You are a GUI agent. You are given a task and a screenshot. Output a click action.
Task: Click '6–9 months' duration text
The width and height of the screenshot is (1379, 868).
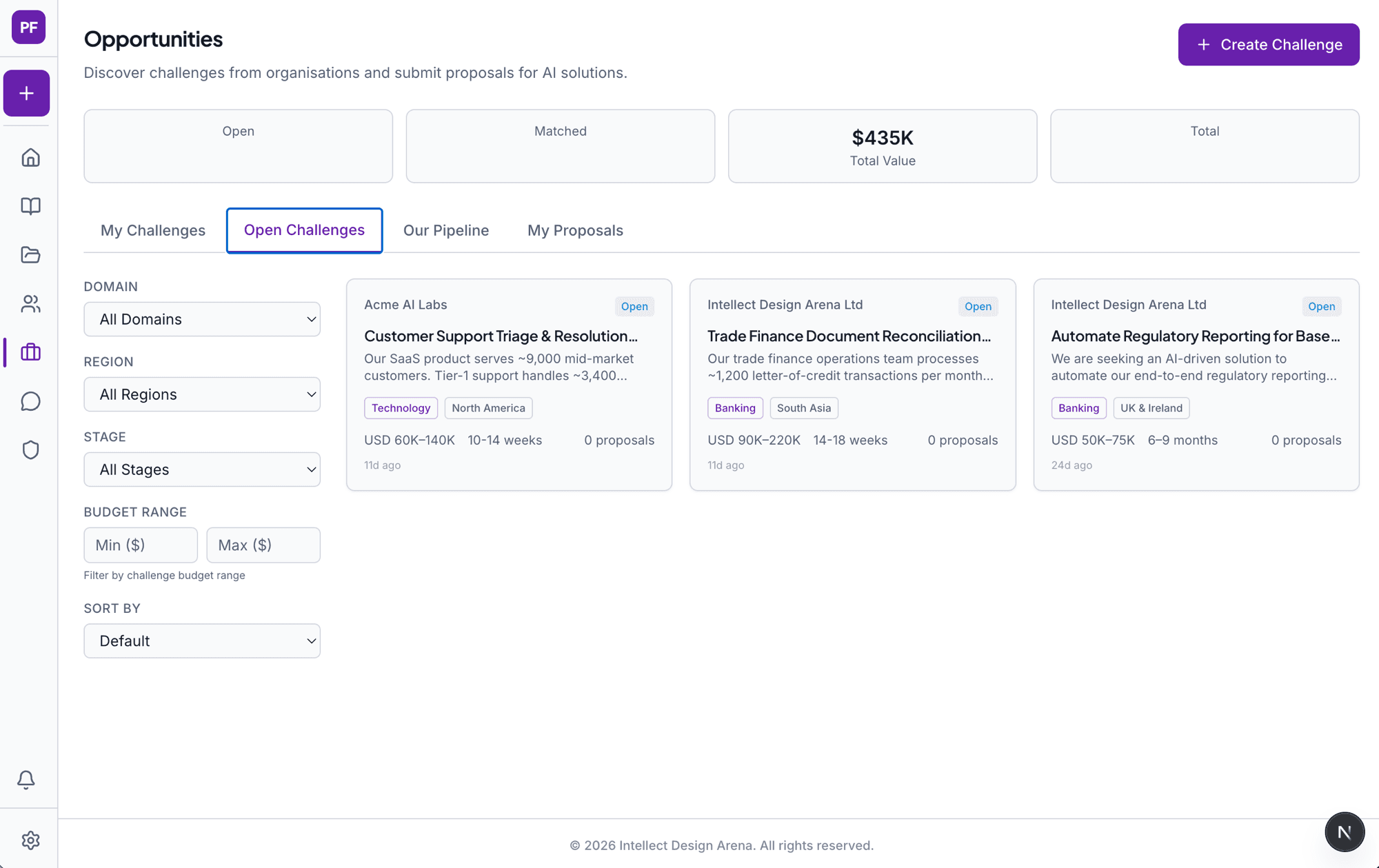1182,441
